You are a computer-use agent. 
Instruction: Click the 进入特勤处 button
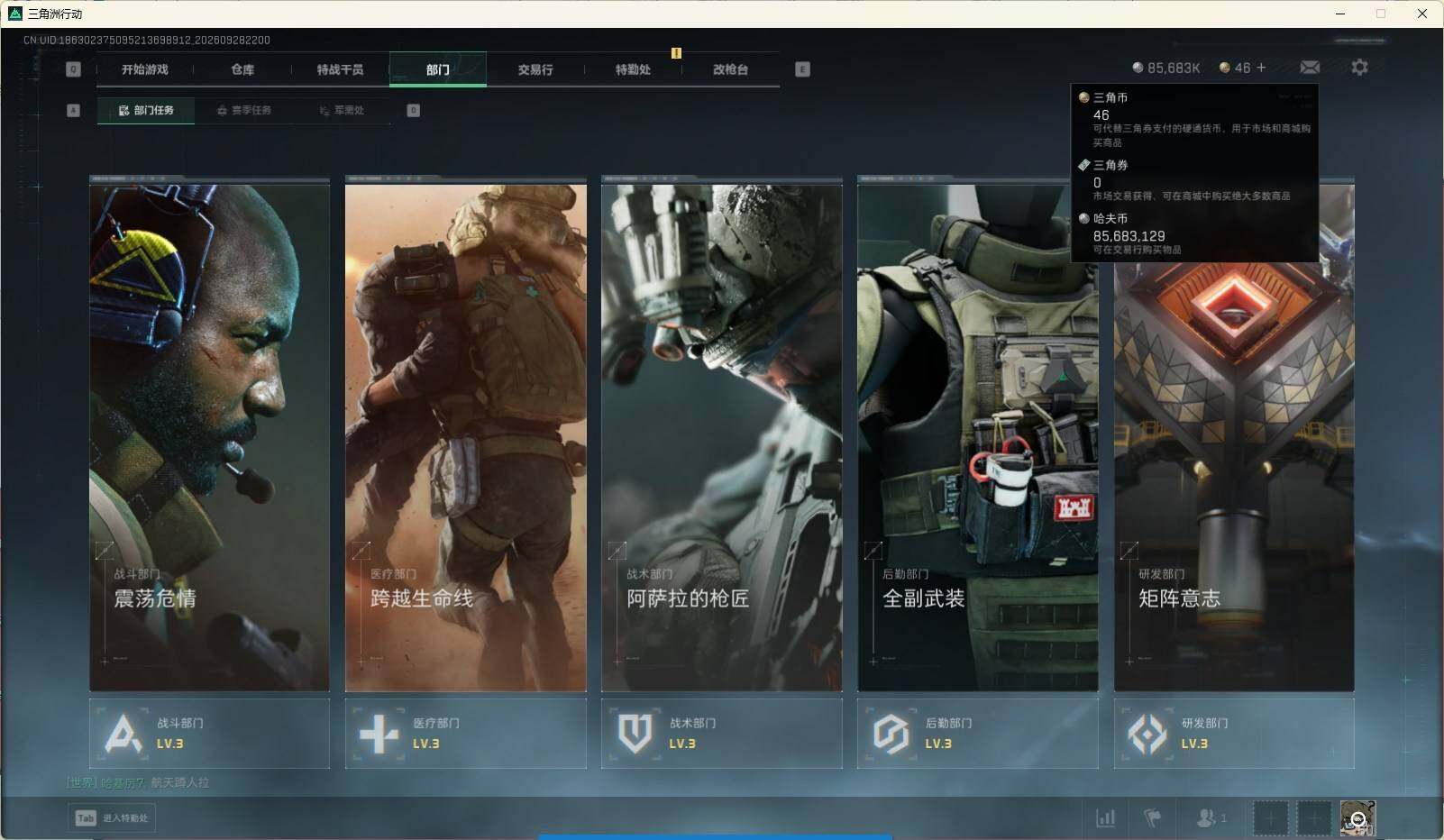112,818
